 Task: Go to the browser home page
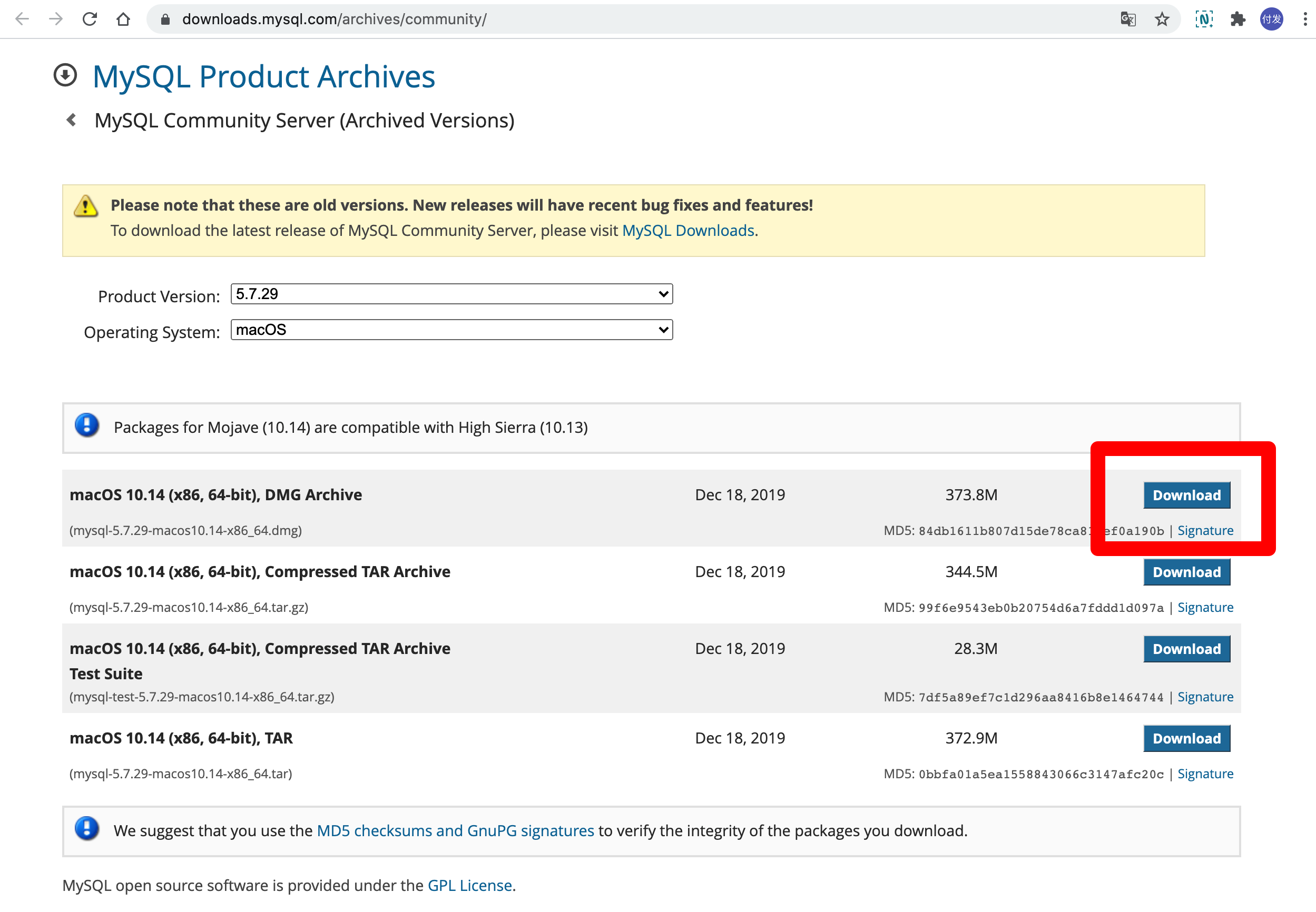coord(123,19)
